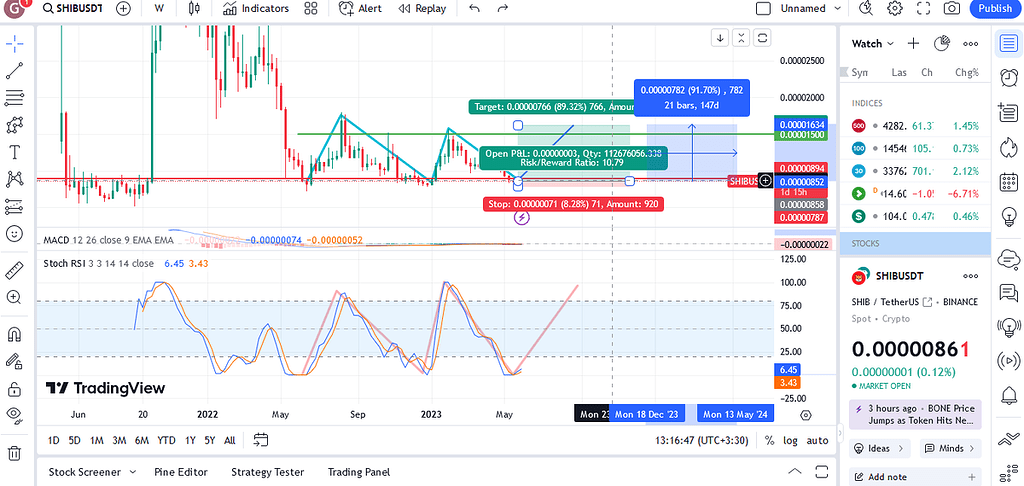Toggle auto scale on price axis
Viewport: 1024px width, 486px height.
coord(817,440)
